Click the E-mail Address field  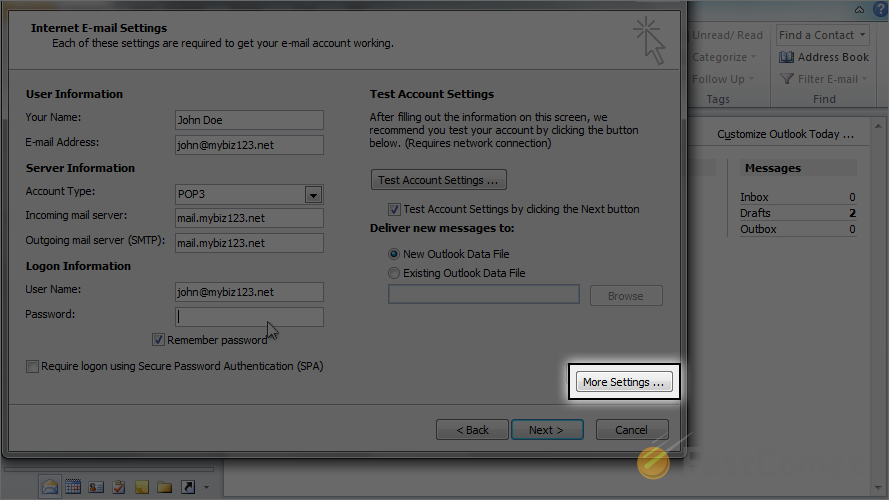[x=249, y=145]
